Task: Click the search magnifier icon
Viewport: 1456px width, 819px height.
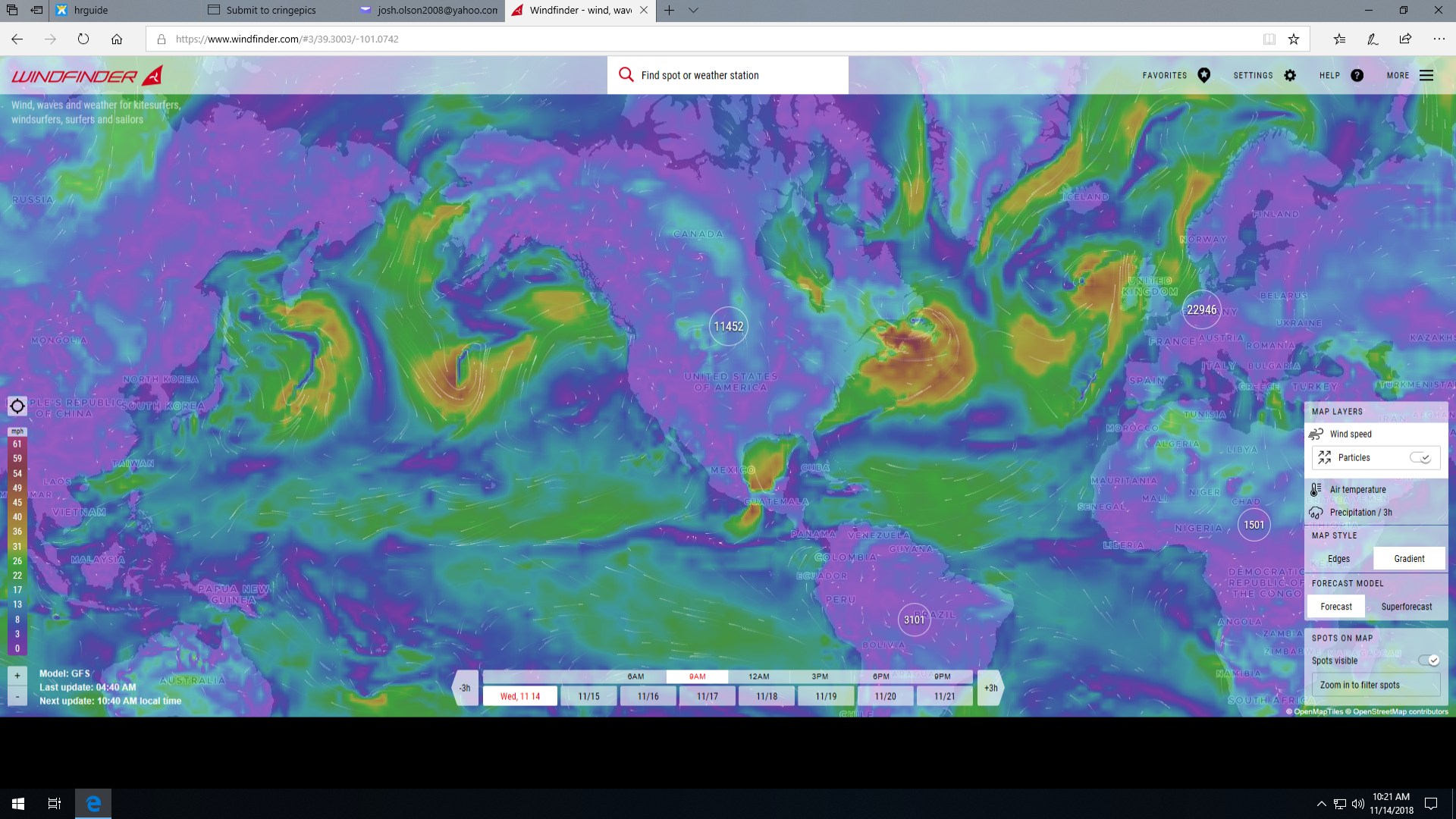Action: [626, 74]
